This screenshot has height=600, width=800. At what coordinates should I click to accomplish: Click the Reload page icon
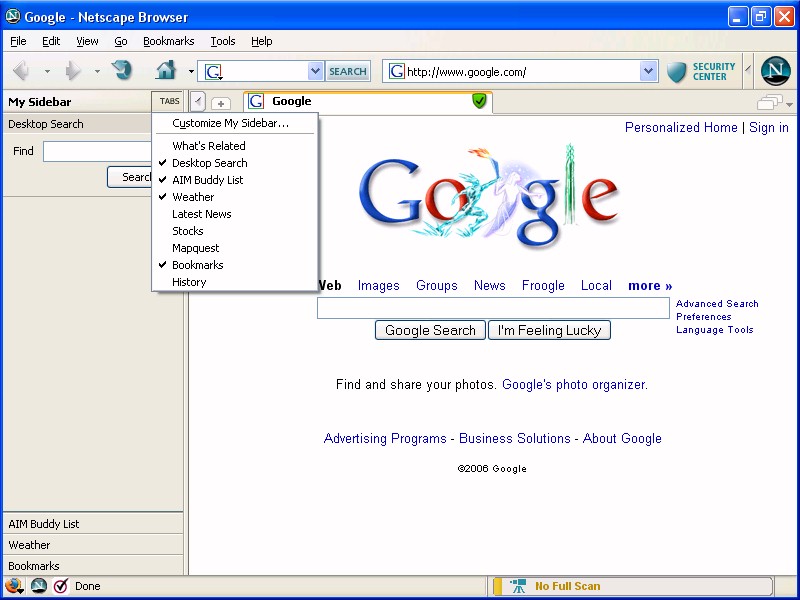[122, 70]
